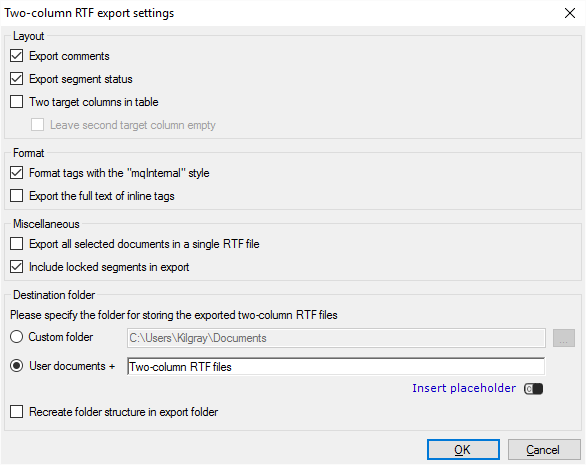Select the User documents + radio button

16,366
